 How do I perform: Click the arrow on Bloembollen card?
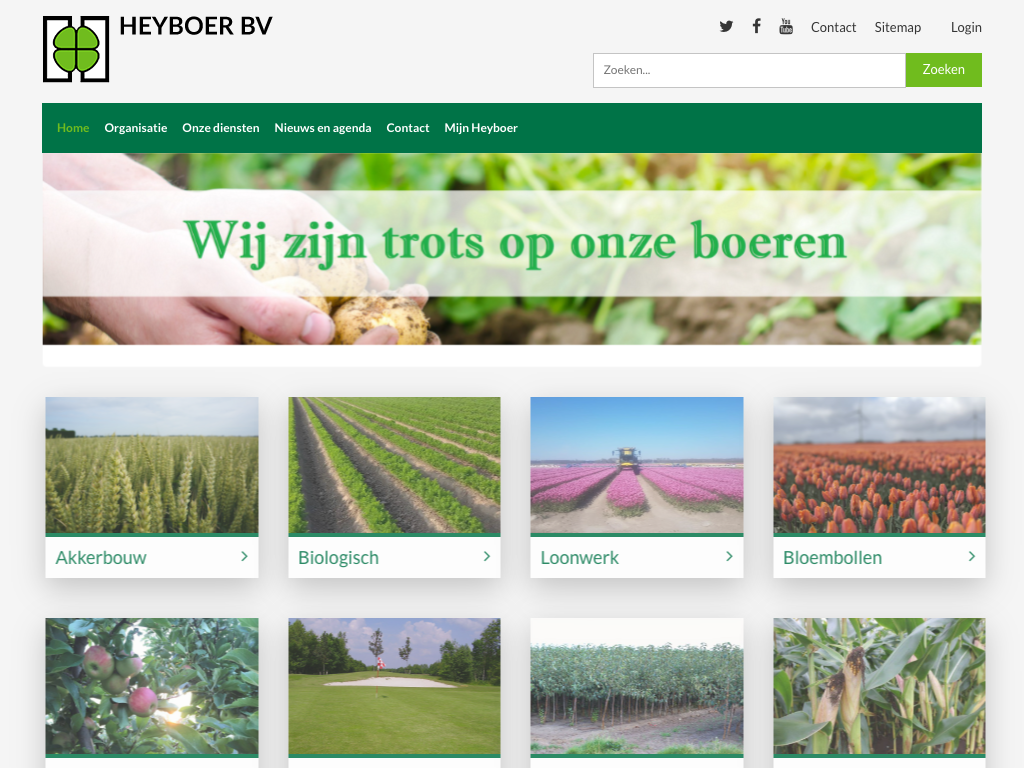[971, 557]
